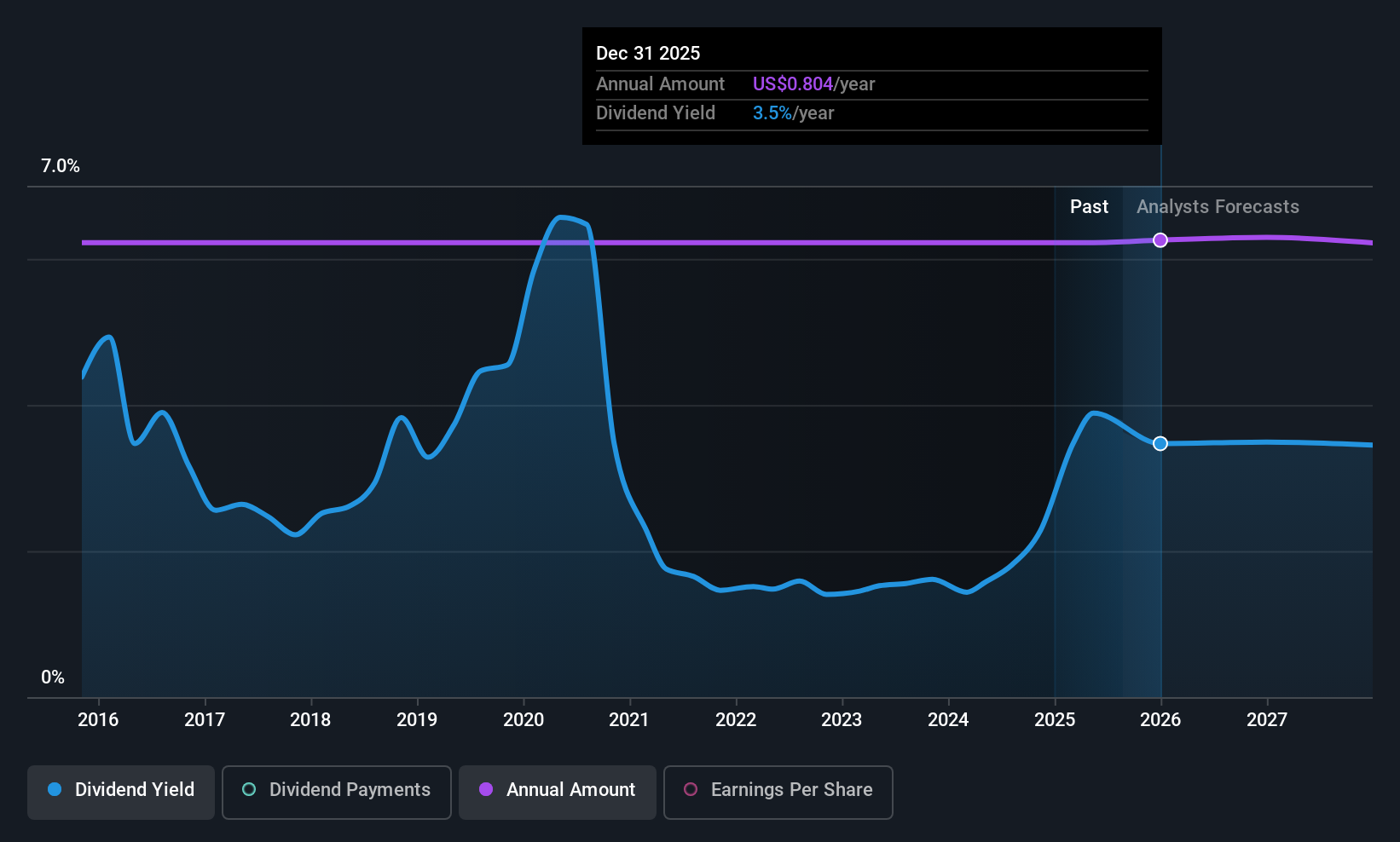Click the Past region label
Image resolution: width=1400 pixels, height=842 pixels.
click(1089, 207)
